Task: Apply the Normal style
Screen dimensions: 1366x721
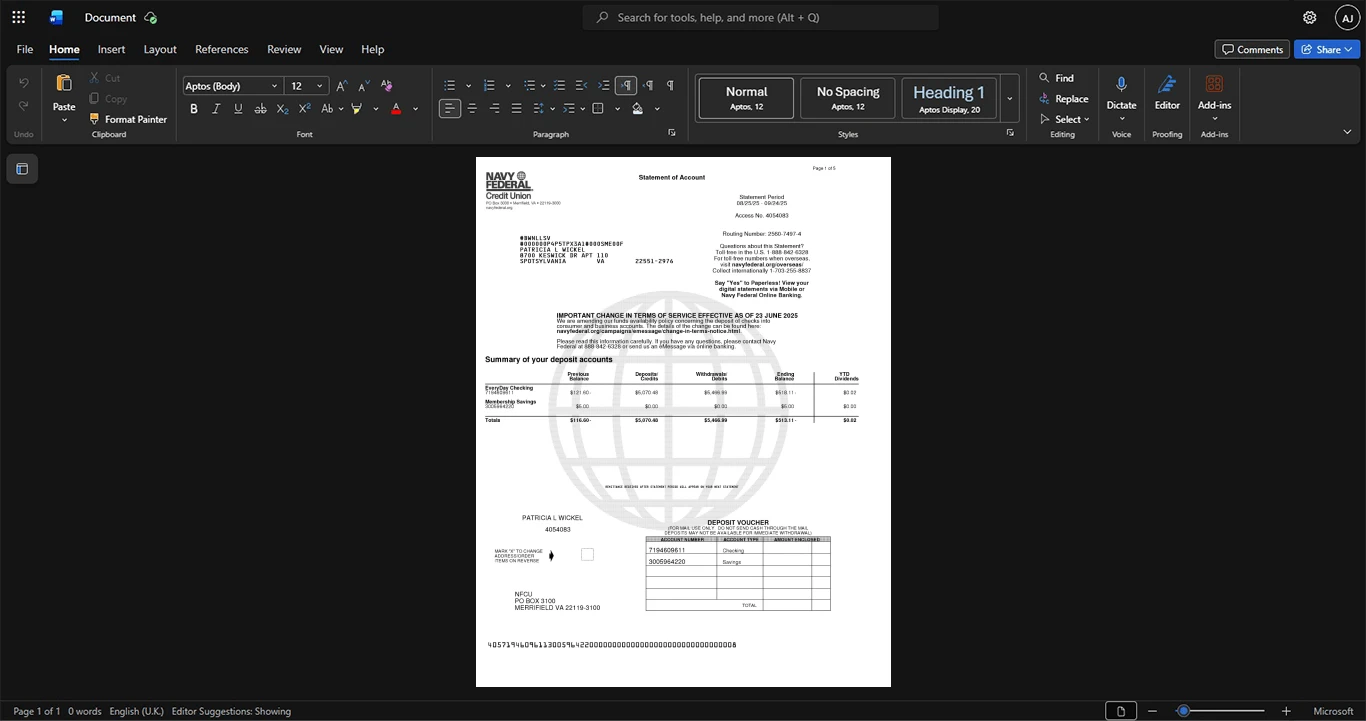Action: (747, 99)
